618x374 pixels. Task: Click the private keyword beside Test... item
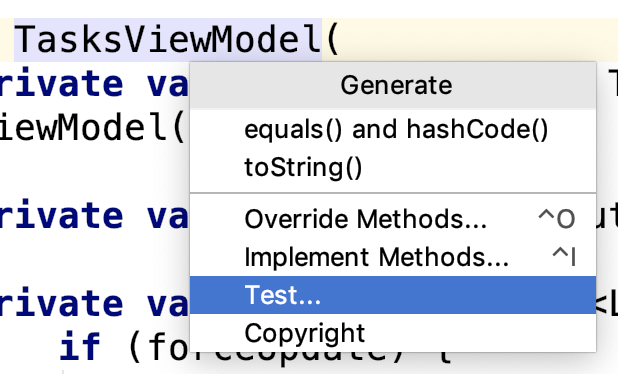tap(61, 303)
